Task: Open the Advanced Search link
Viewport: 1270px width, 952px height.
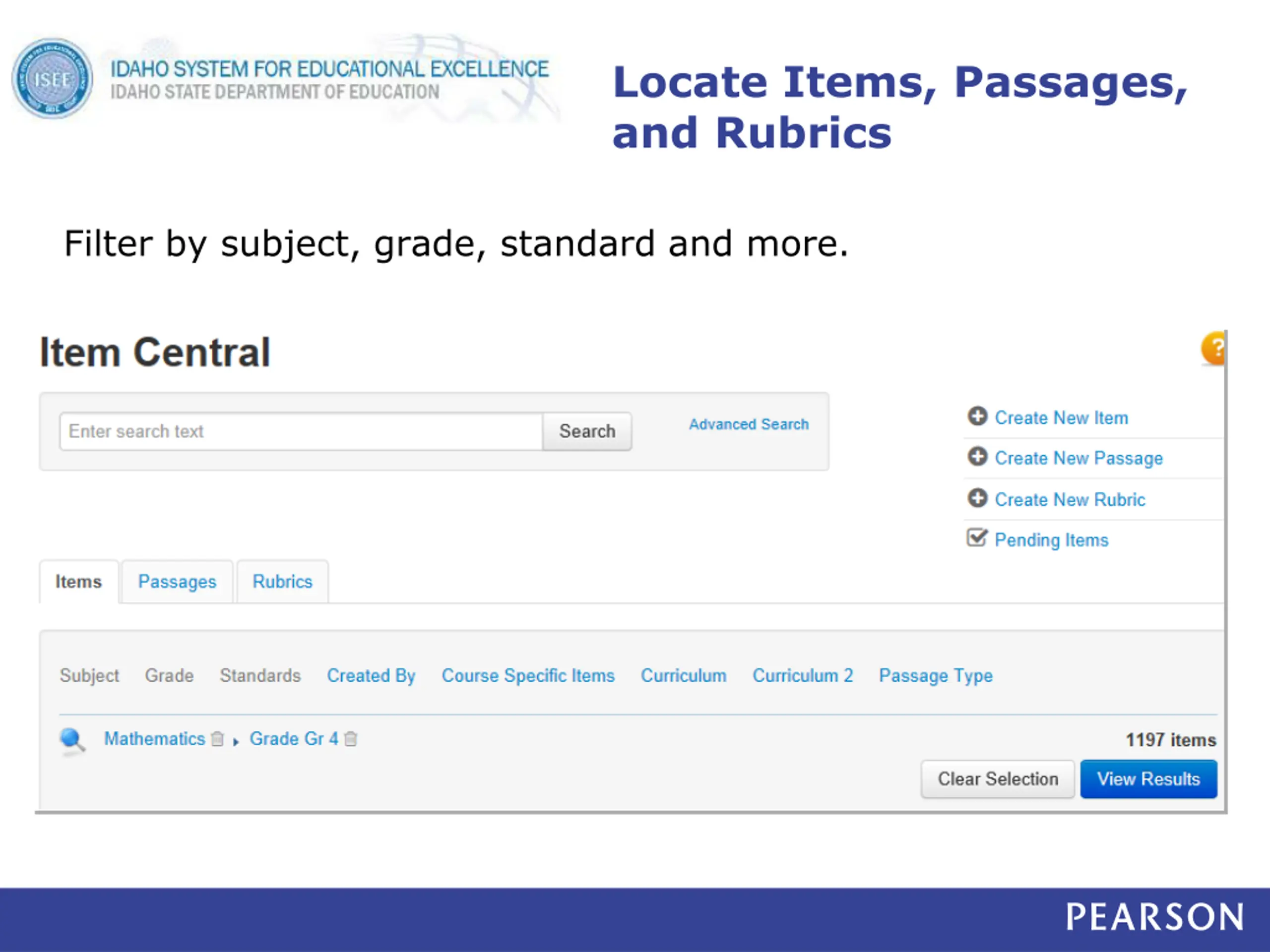Action: pyautogui.click(x=749, y=424)
